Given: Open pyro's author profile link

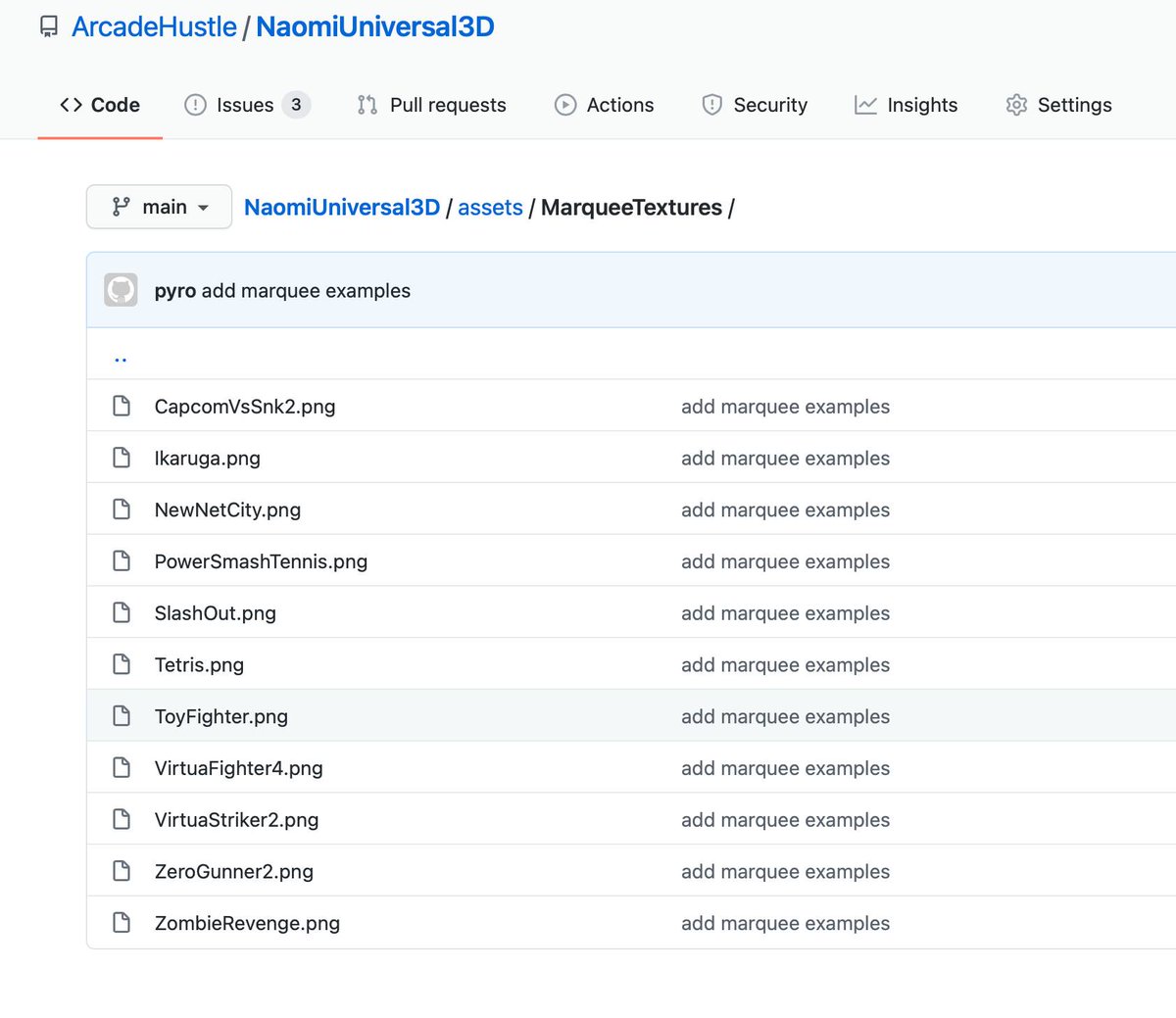Looking at the screenshot, I should [175, 291].
